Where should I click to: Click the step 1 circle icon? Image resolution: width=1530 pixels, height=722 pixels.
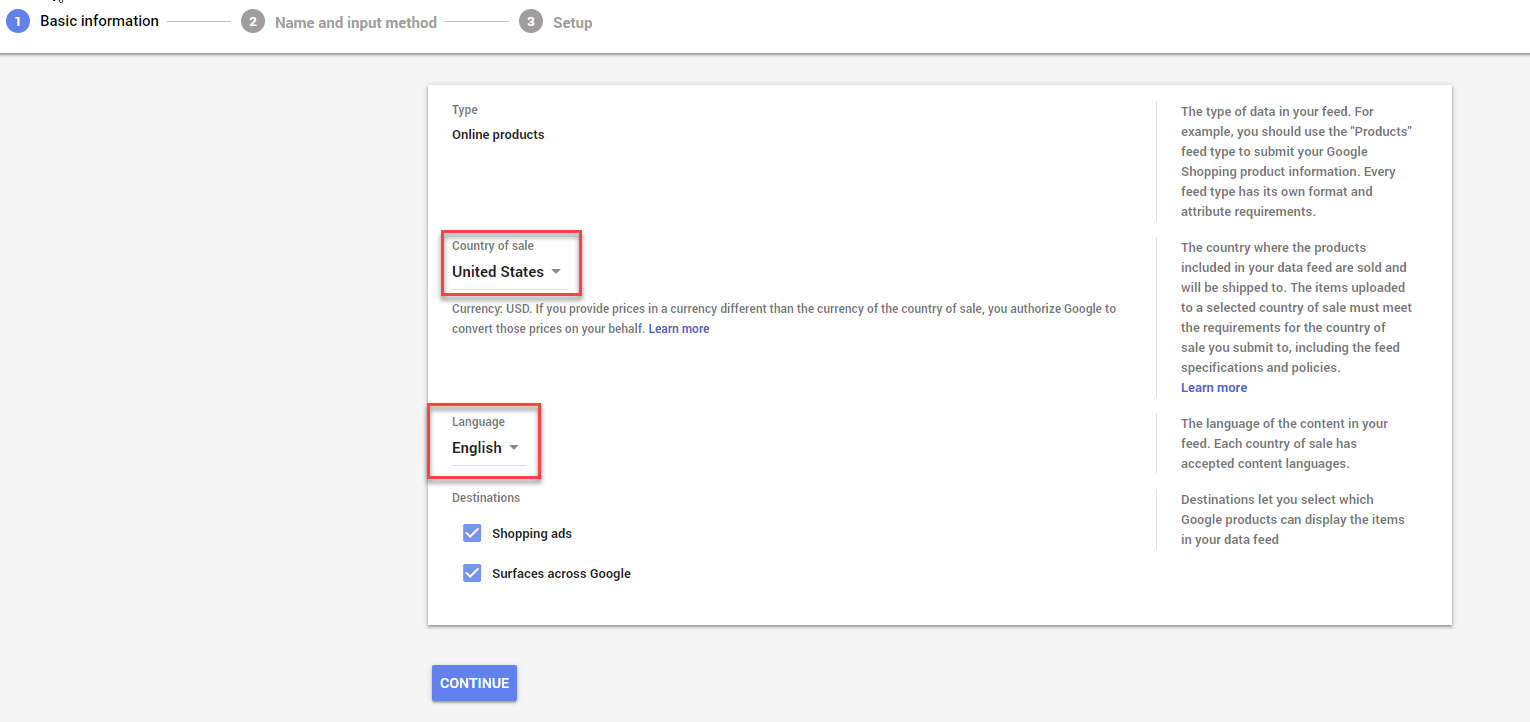[17, 21]
